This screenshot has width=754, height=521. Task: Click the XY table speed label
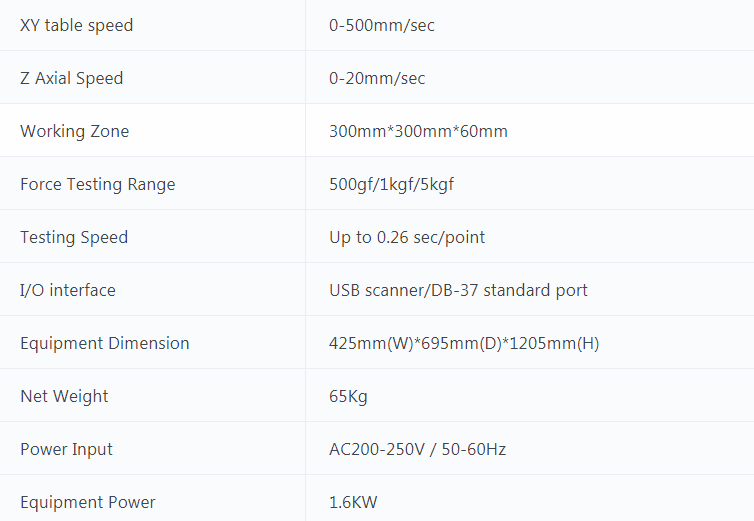click(76, 25)
